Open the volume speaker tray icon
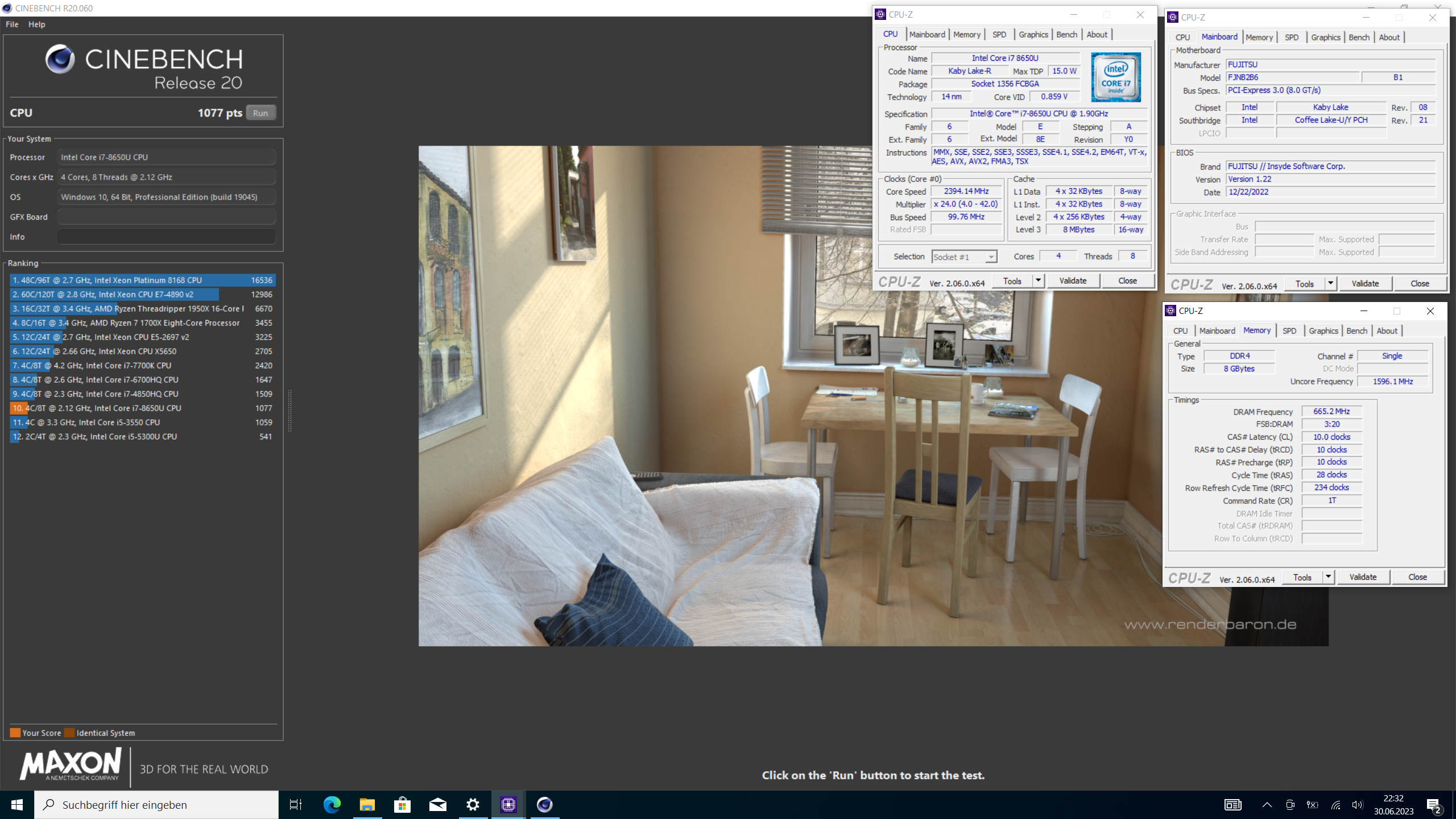The image size is (1456, 819). [x=1357, y=804]
